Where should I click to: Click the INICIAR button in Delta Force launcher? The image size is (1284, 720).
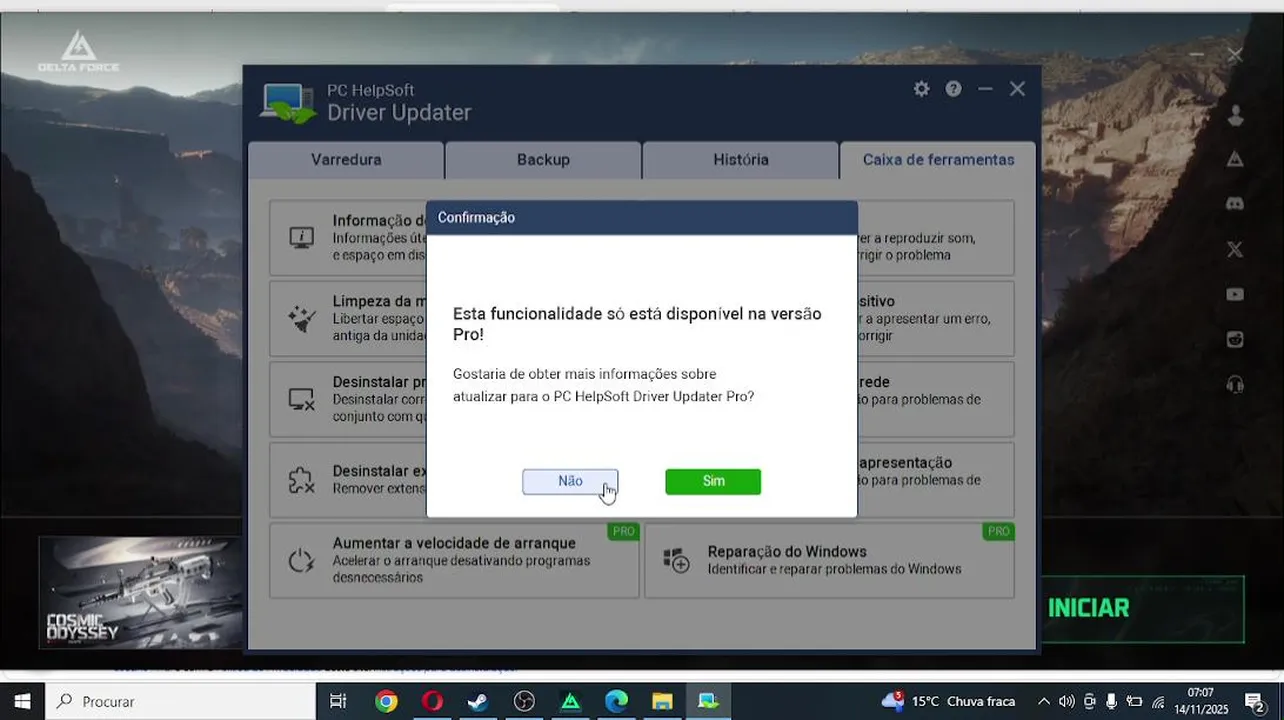1143,608
